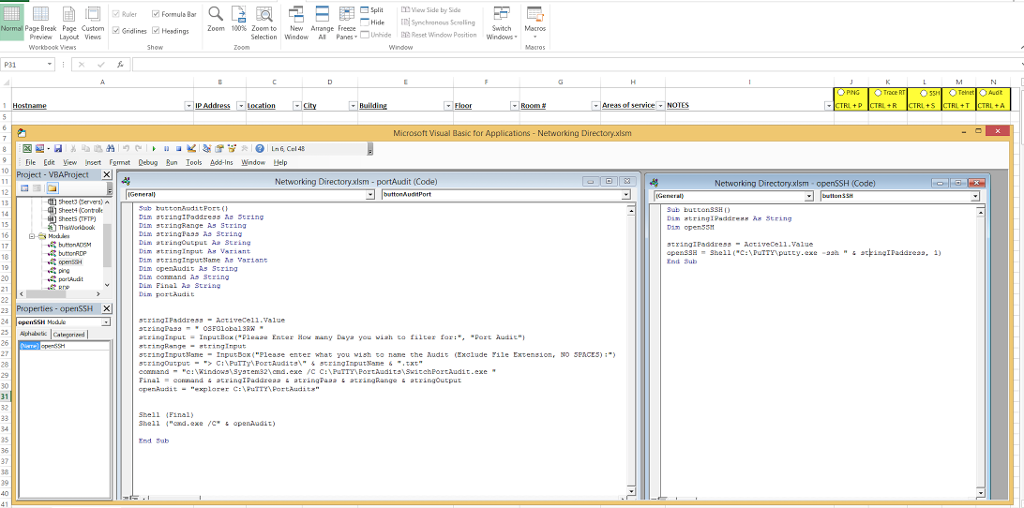Open the Building column filter dropdown
Viewport: 1024px width, 508px height.
(448, 105)
